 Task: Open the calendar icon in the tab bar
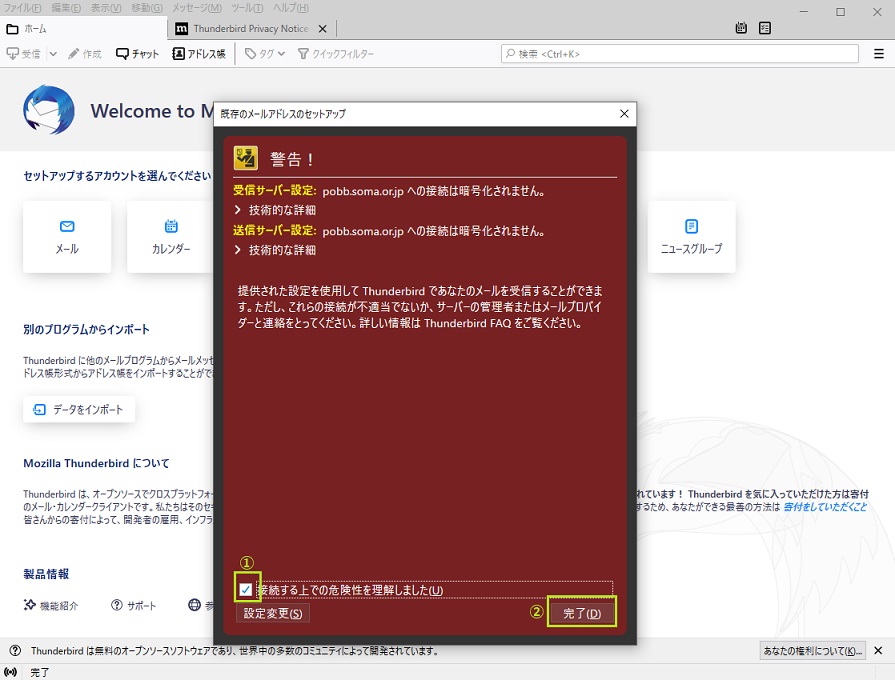(x=741, y=27)
